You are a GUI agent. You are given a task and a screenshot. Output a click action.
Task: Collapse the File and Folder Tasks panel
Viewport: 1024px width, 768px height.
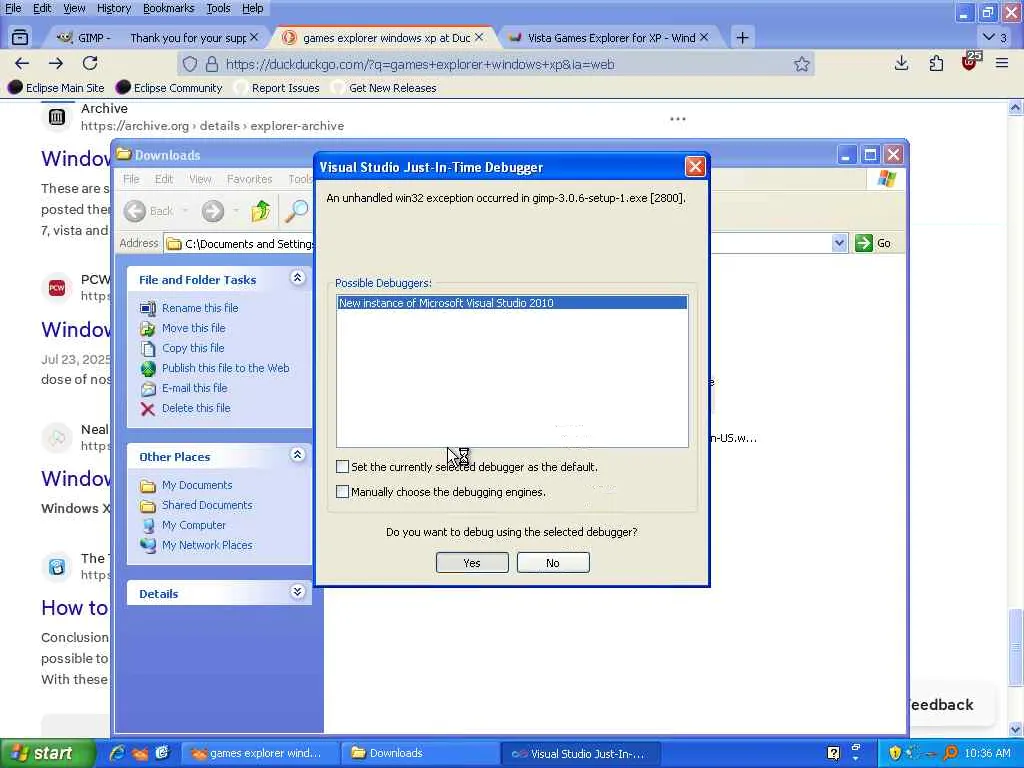[297, 278]
